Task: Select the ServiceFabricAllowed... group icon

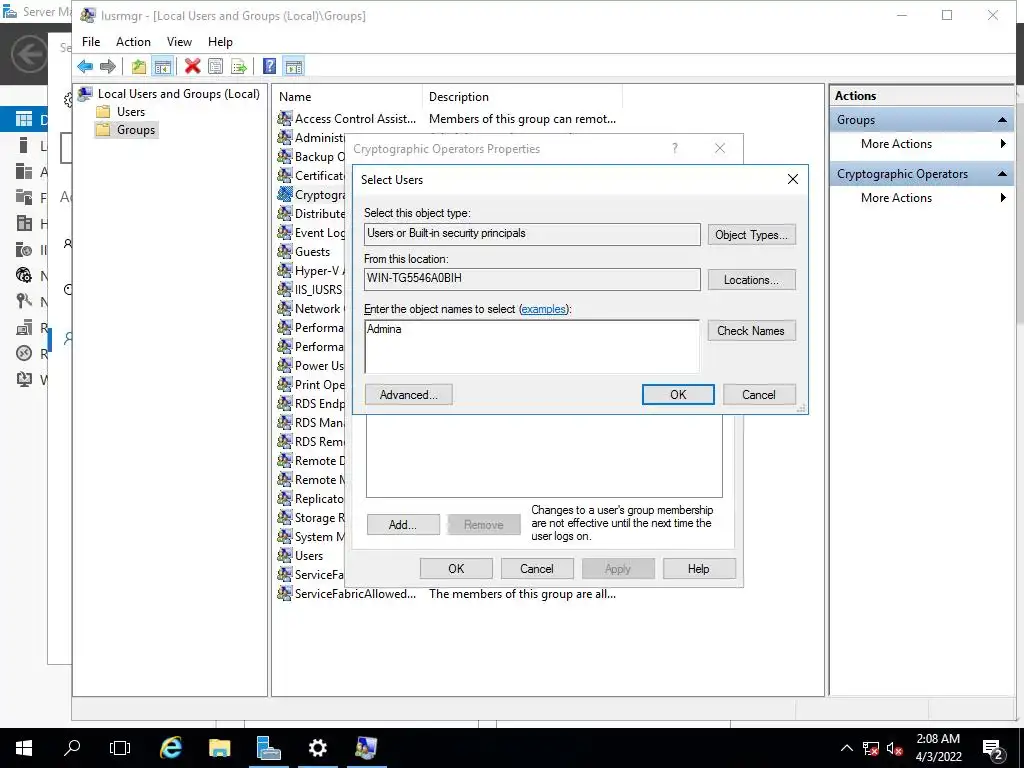Action: click(x=284, y=594)
